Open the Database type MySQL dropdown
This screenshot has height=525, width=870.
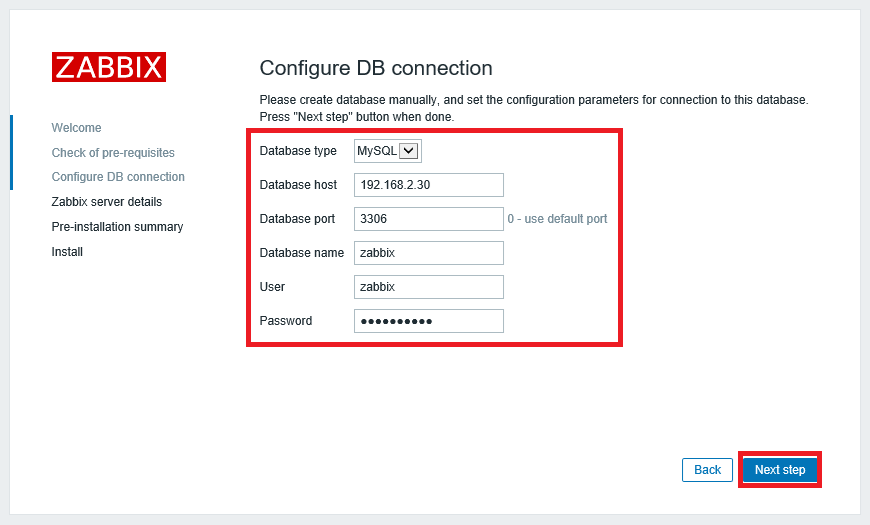[388, 151]
